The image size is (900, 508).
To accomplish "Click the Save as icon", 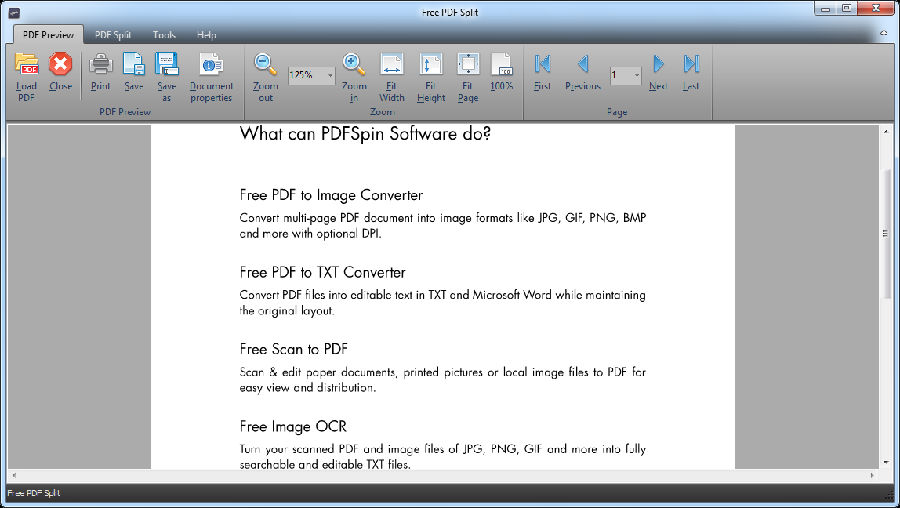I will pos(166,65).
